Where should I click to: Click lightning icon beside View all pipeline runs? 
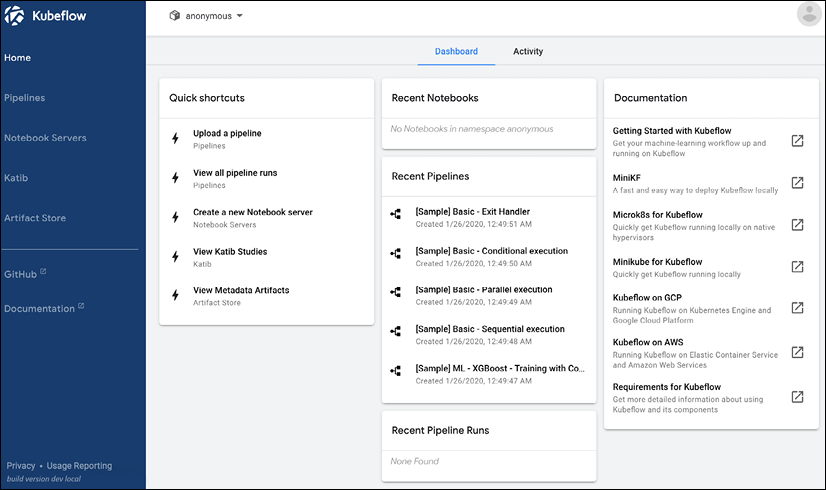(x=175, y=178)
